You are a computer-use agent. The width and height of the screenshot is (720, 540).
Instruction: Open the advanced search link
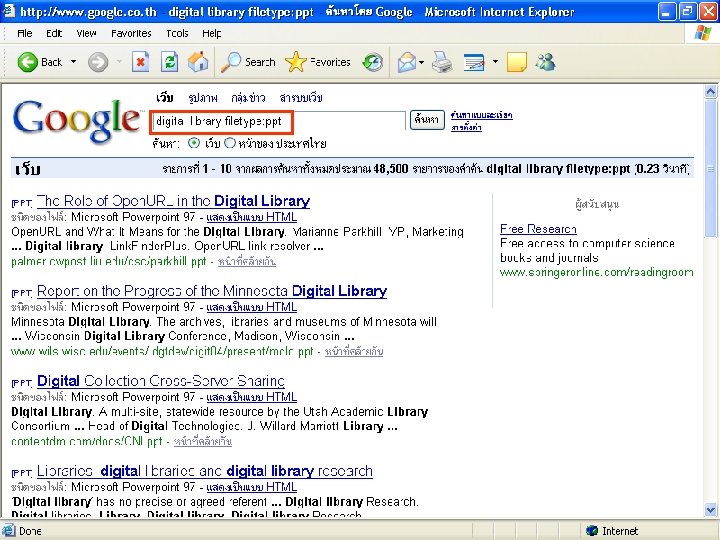482,115
